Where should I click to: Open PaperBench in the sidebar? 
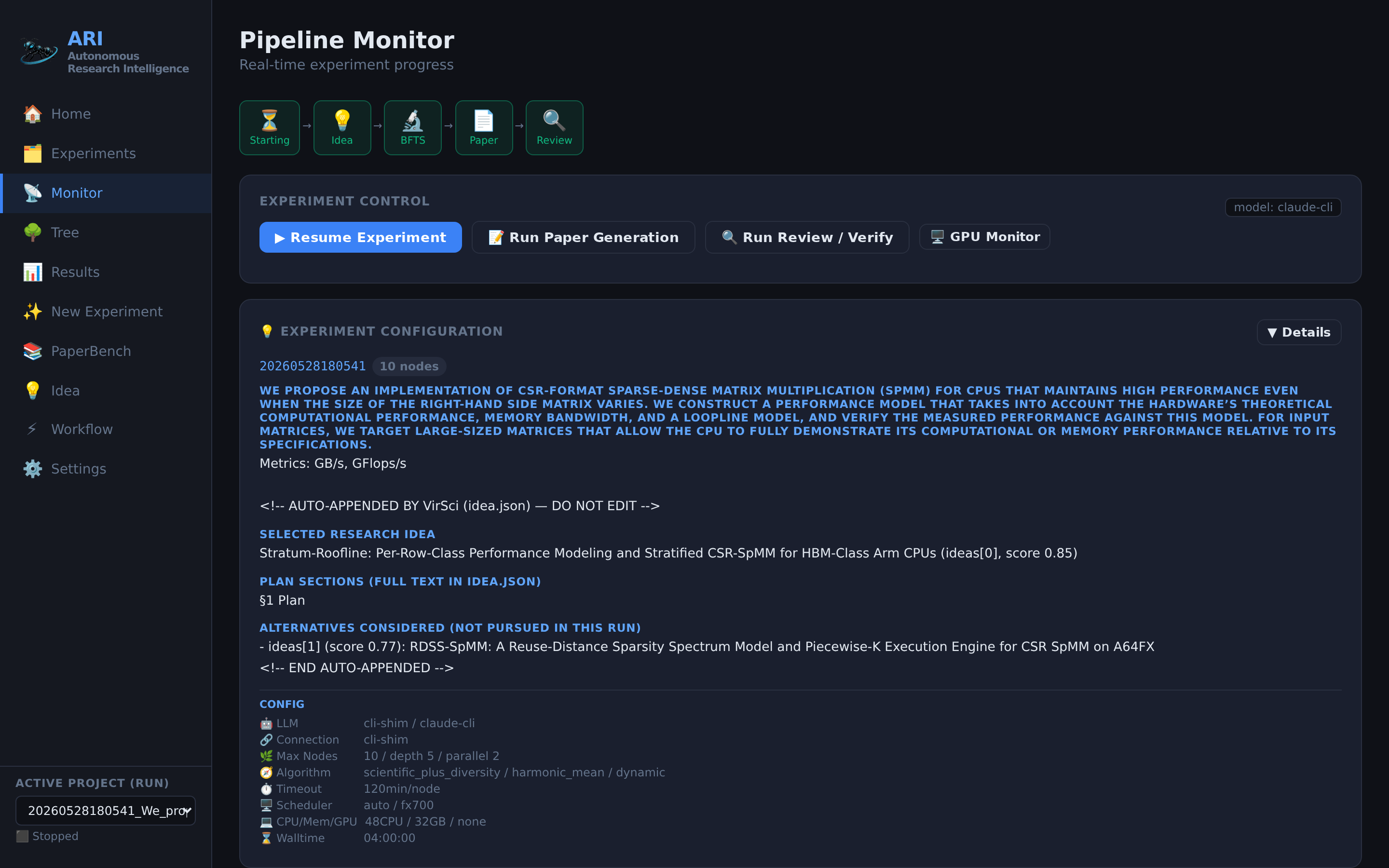coord(107,352)
